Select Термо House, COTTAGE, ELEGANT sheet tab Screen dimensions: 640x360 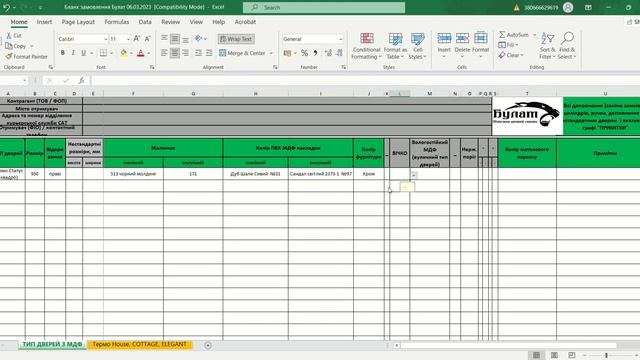(139, 344)
